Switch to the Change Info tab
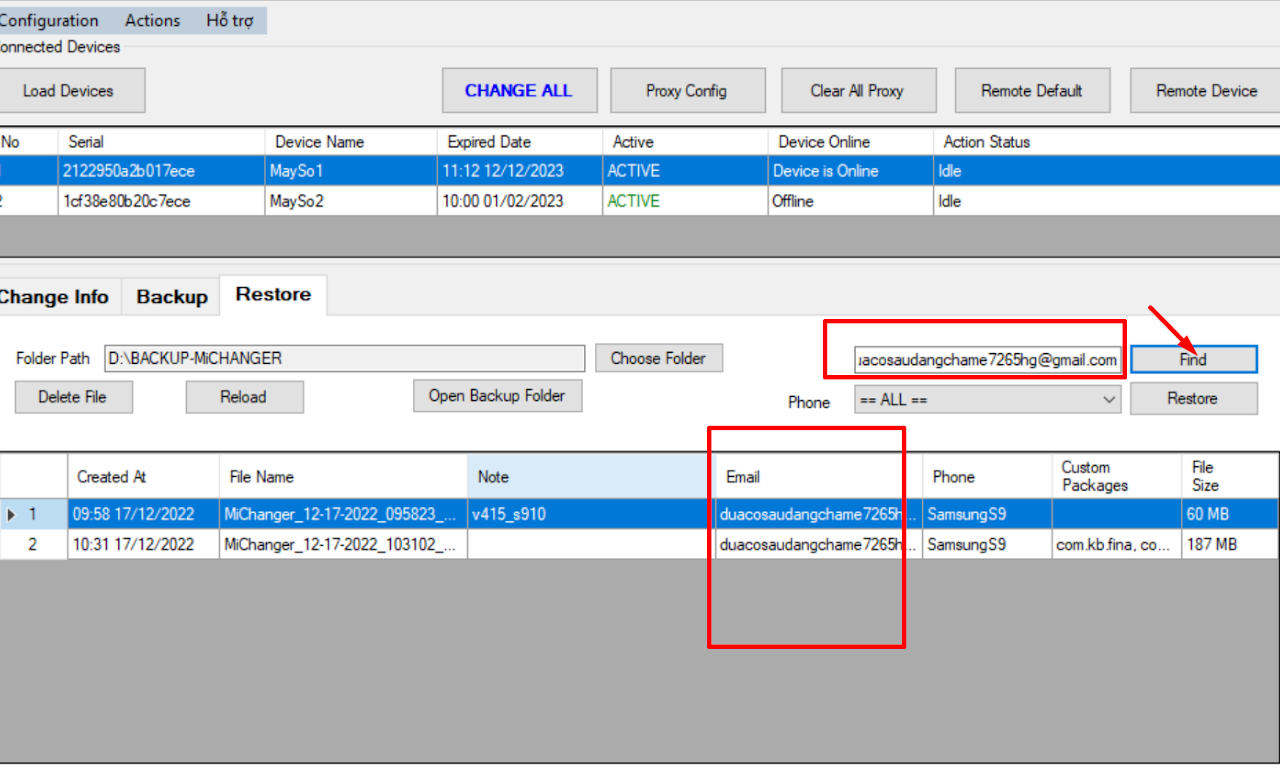The image size is (1280, 774). (53, 297)
